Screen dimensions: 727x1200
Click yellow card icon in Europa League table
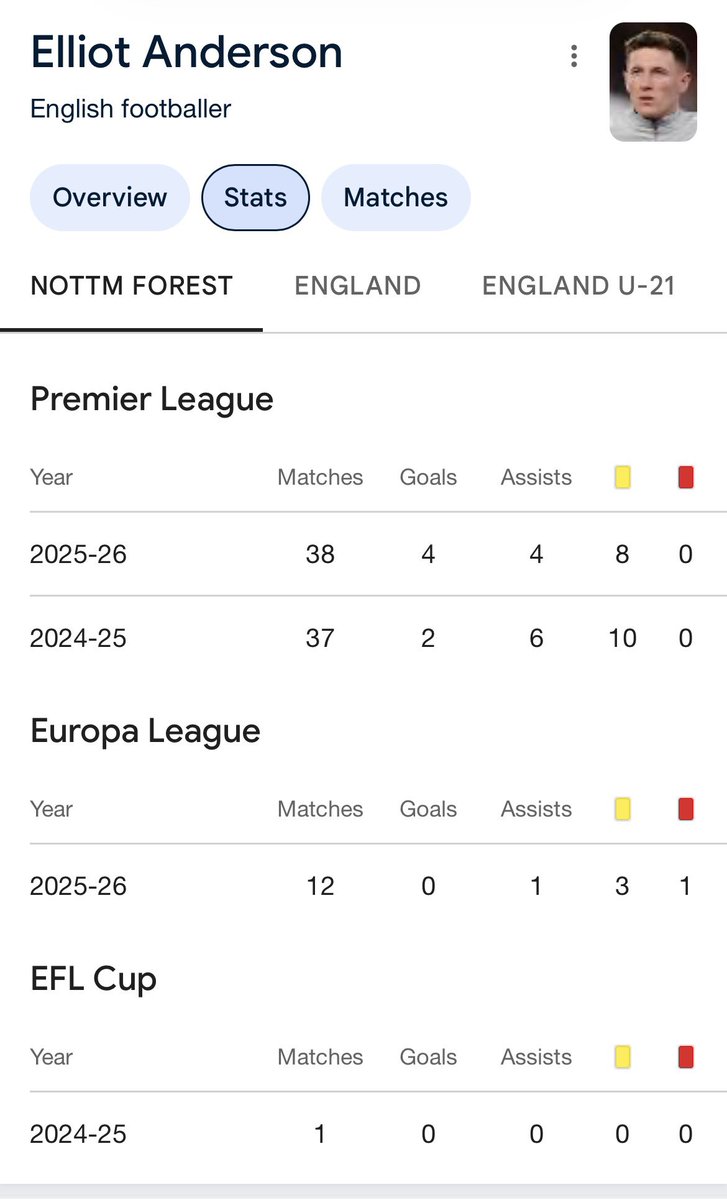click(622, 809)
